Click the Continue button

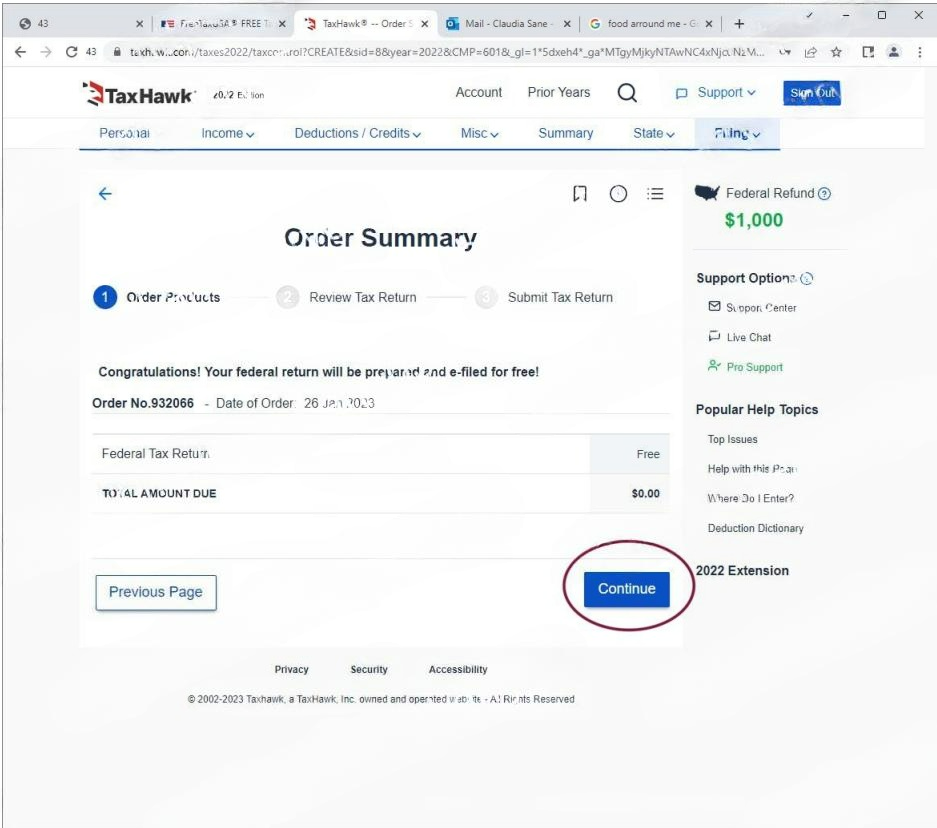(x=626, y=589)
